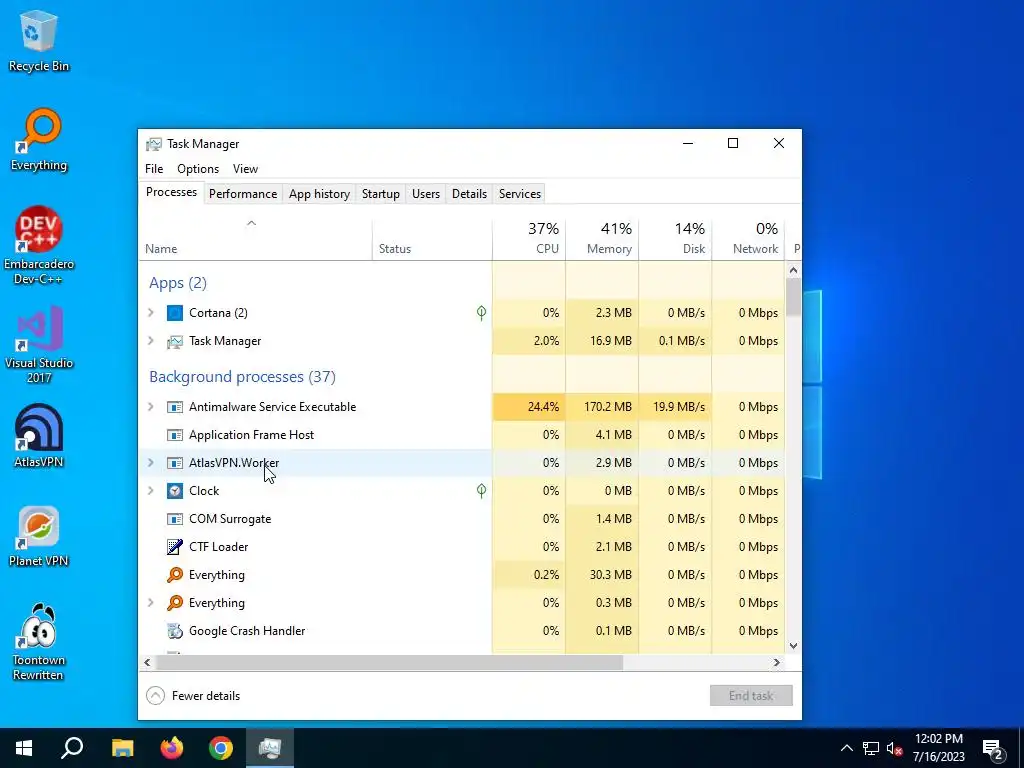Select the AtlasVPN desktop shortcut
The width and height of the screenshot is (1024, 768).
point(39,436)
